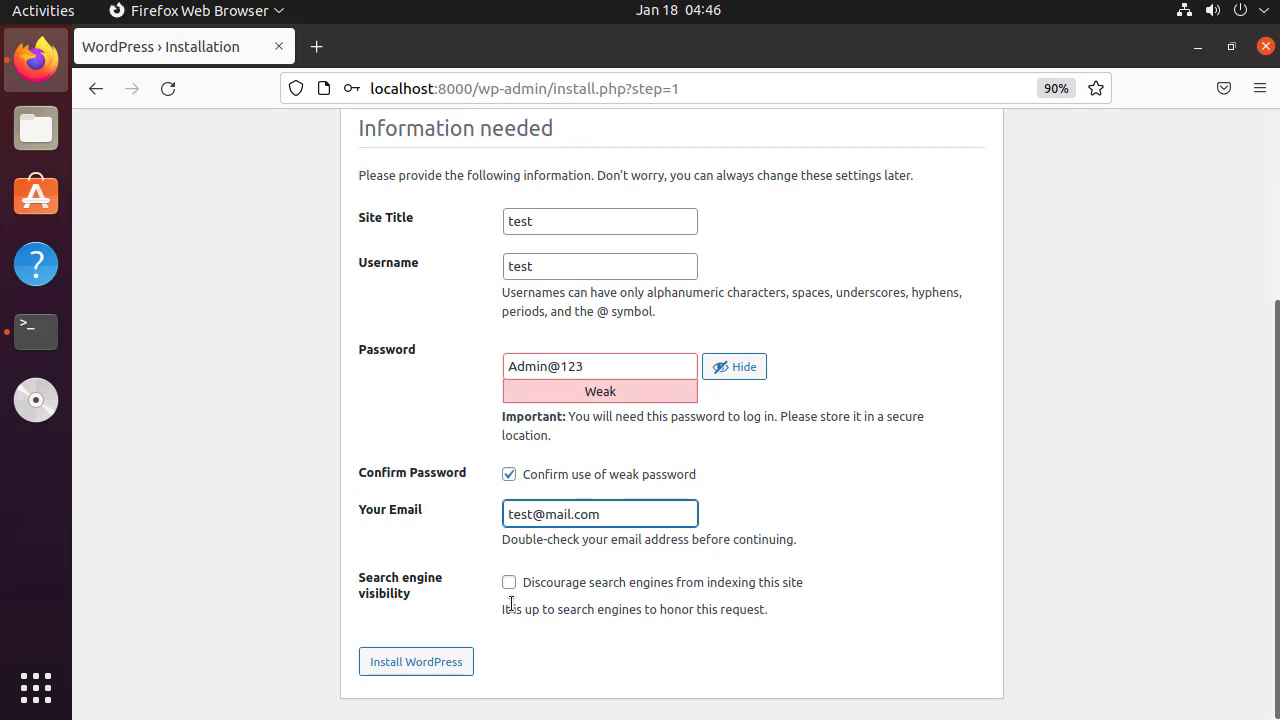Minimize the Firefox window
Viewport: 1280px width, 720px height.
pyautogui.click(x=1198, y=46)
